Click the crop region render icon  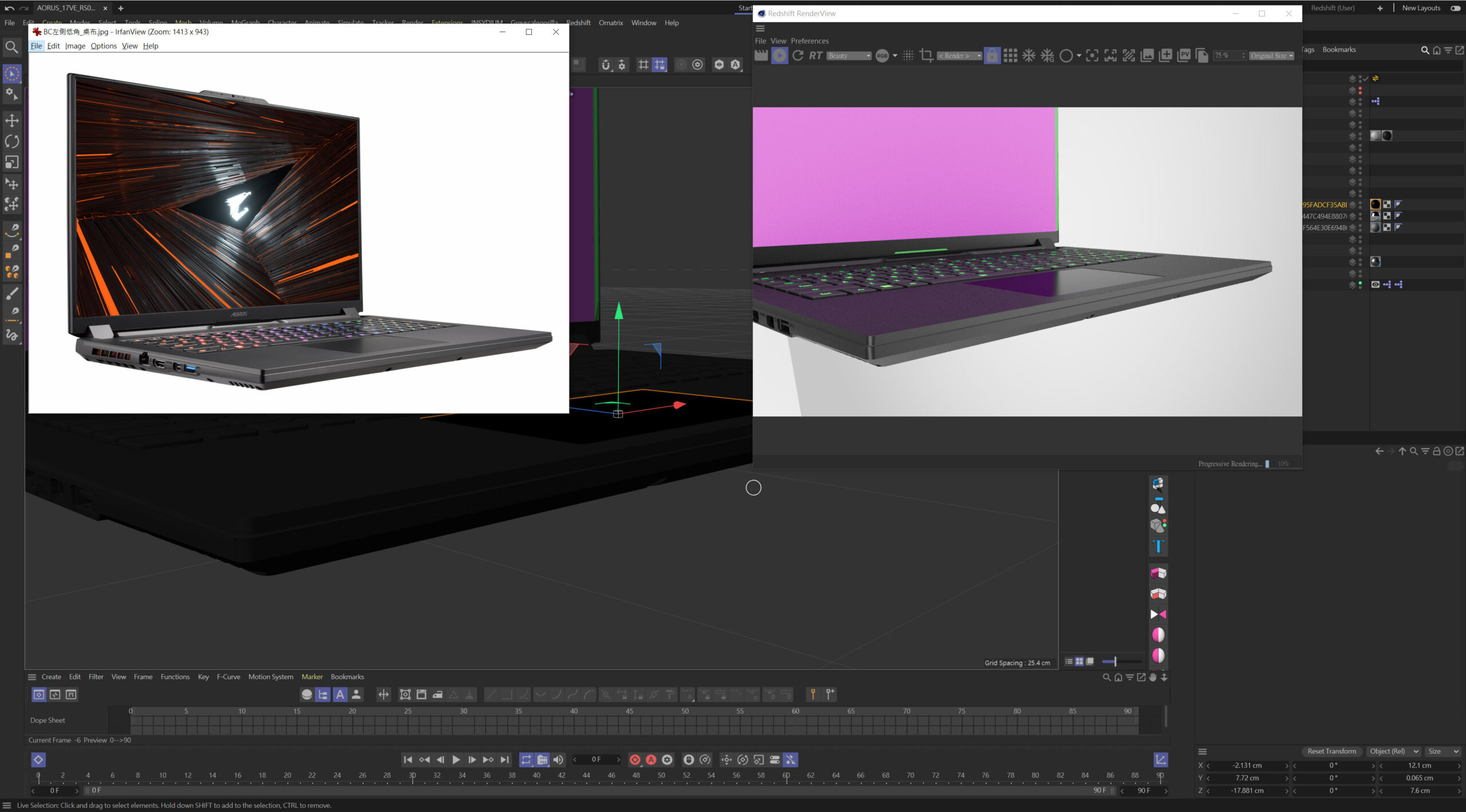click(926, 56)
